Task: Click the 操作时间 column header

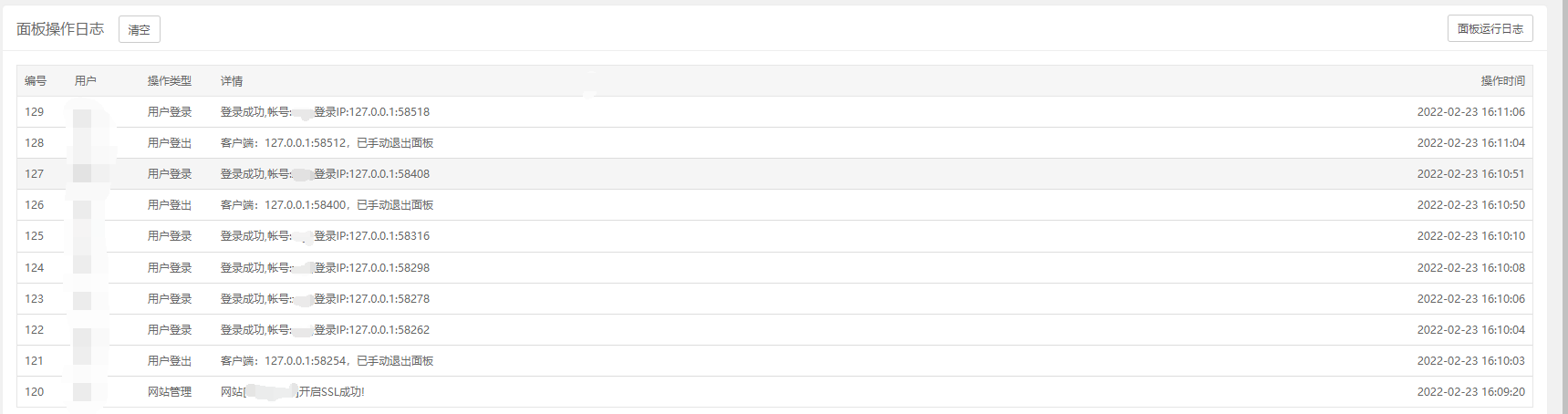Action: click(x=1502, y=80)
